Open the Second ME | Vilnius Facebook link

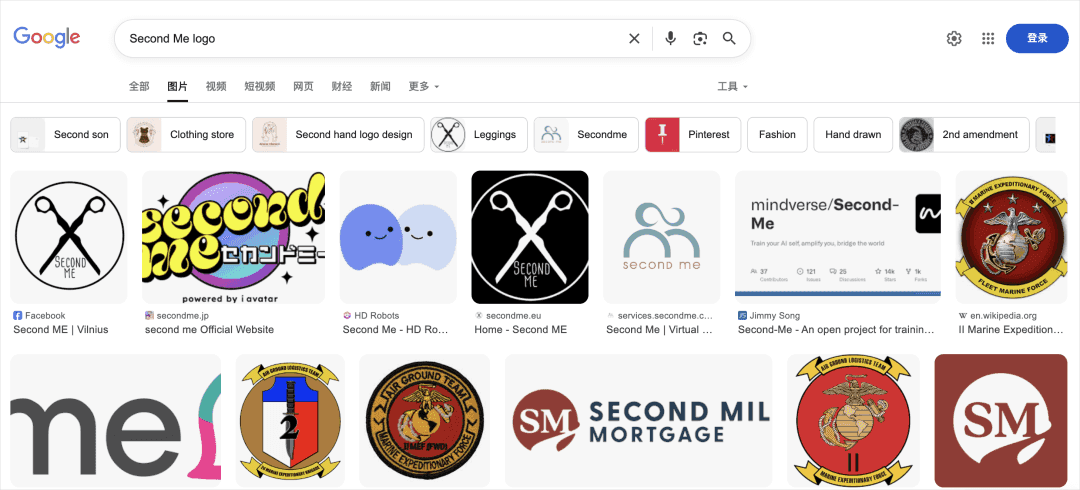point(61,329)
